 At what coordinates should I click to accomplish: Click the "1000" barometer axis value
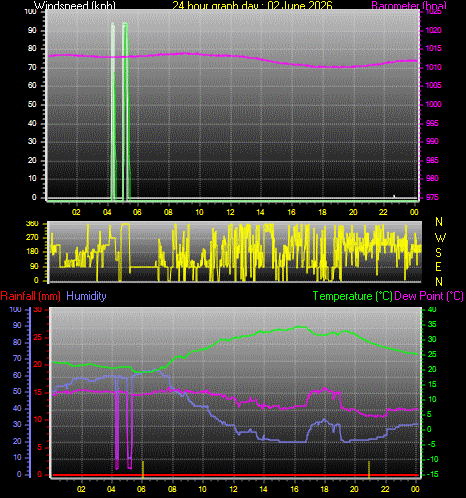[x=433, y=104]
